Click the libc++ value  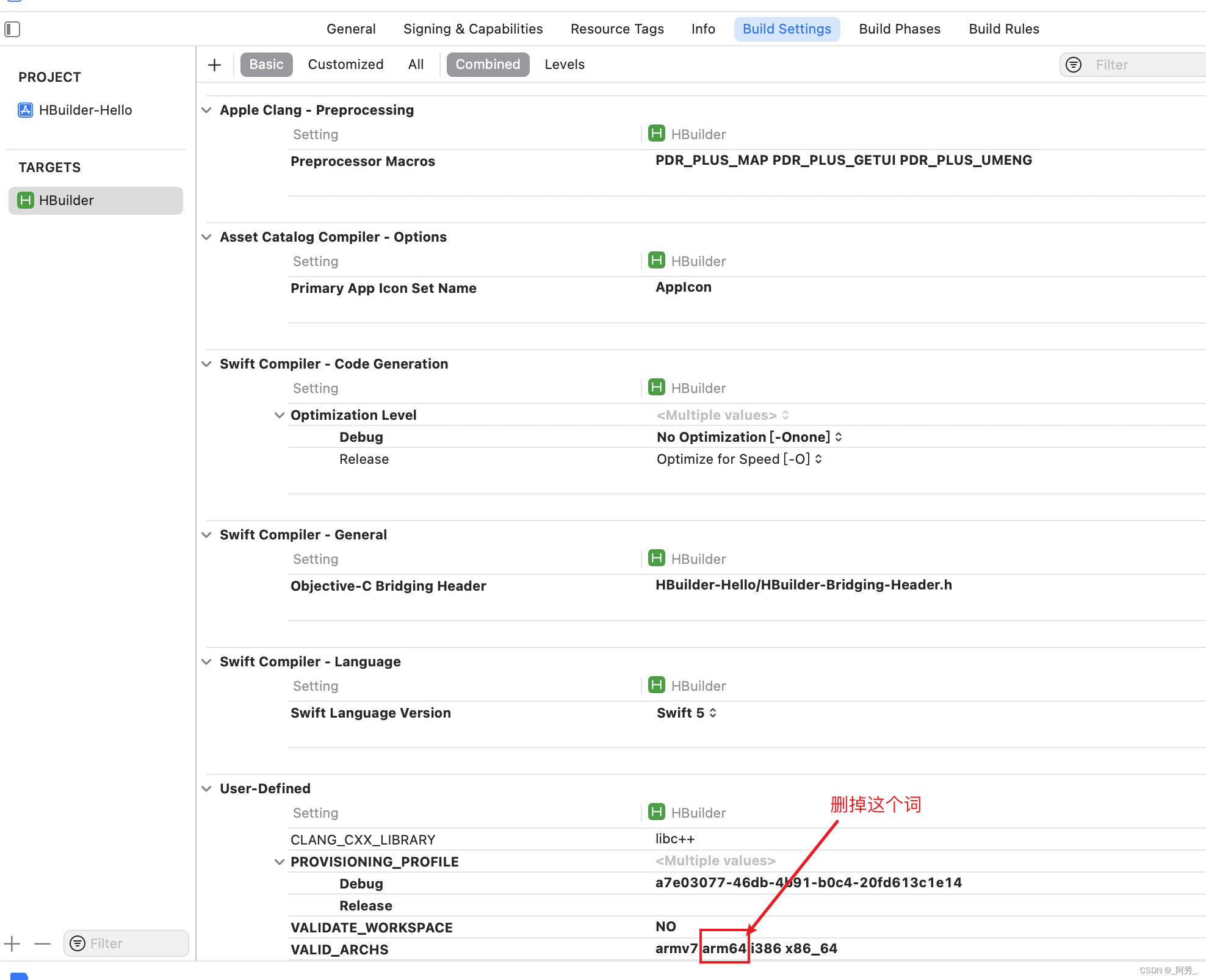[x=675, y=839]
